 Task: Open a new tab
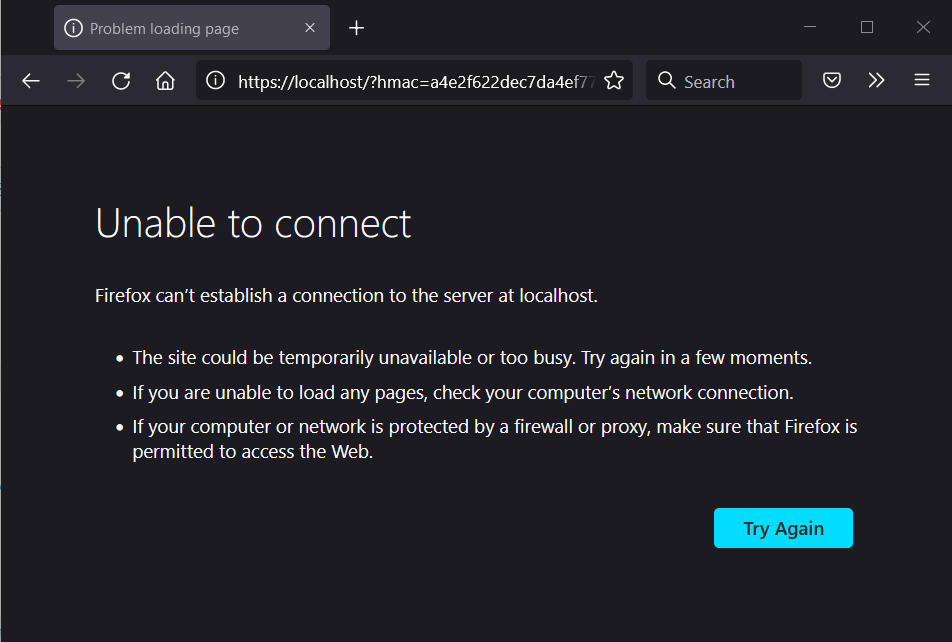coord(356,28)
